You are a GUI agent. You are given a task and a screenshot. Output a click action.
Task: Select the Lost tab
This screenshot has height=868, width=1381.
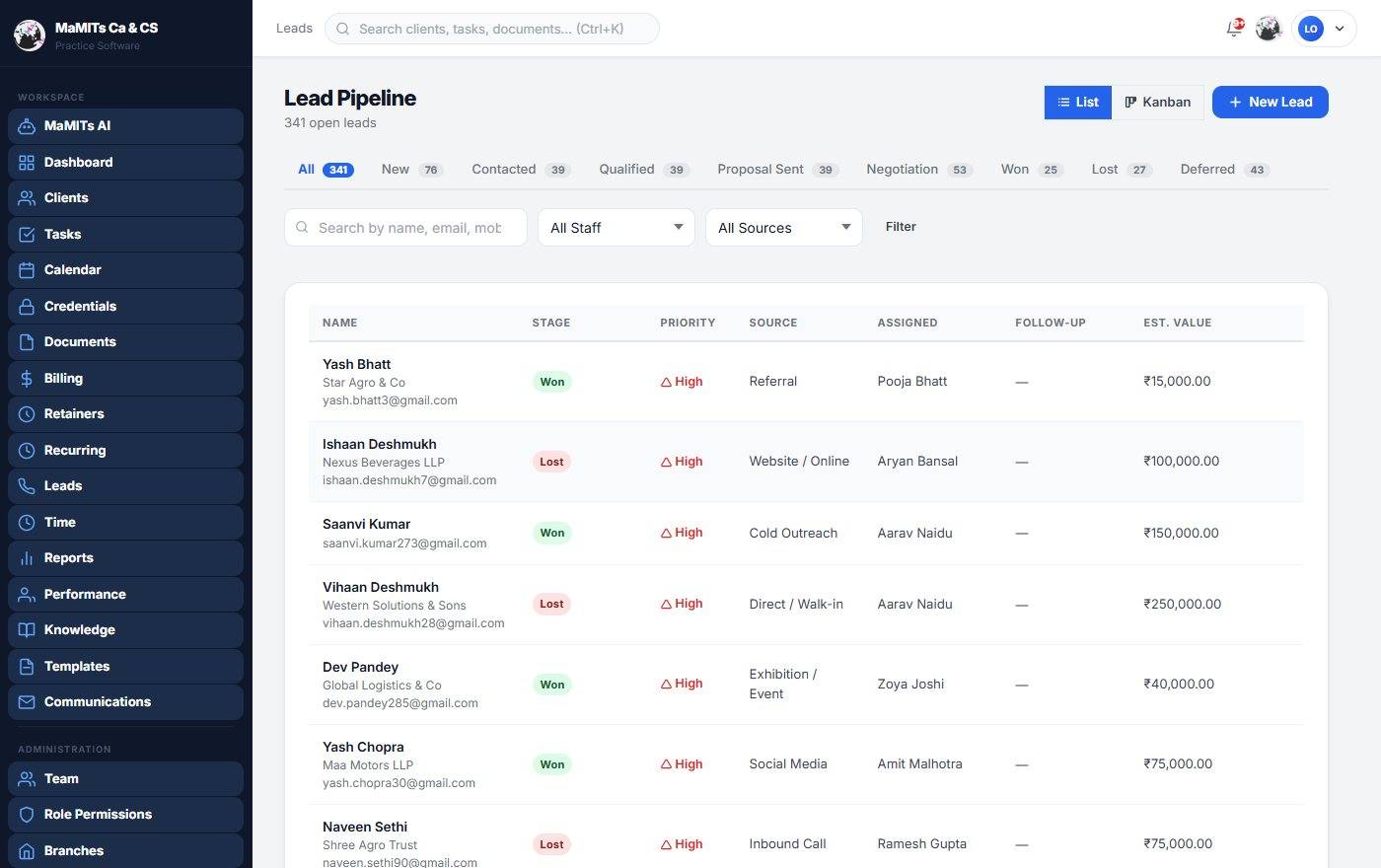click(x=1122, y=170)
